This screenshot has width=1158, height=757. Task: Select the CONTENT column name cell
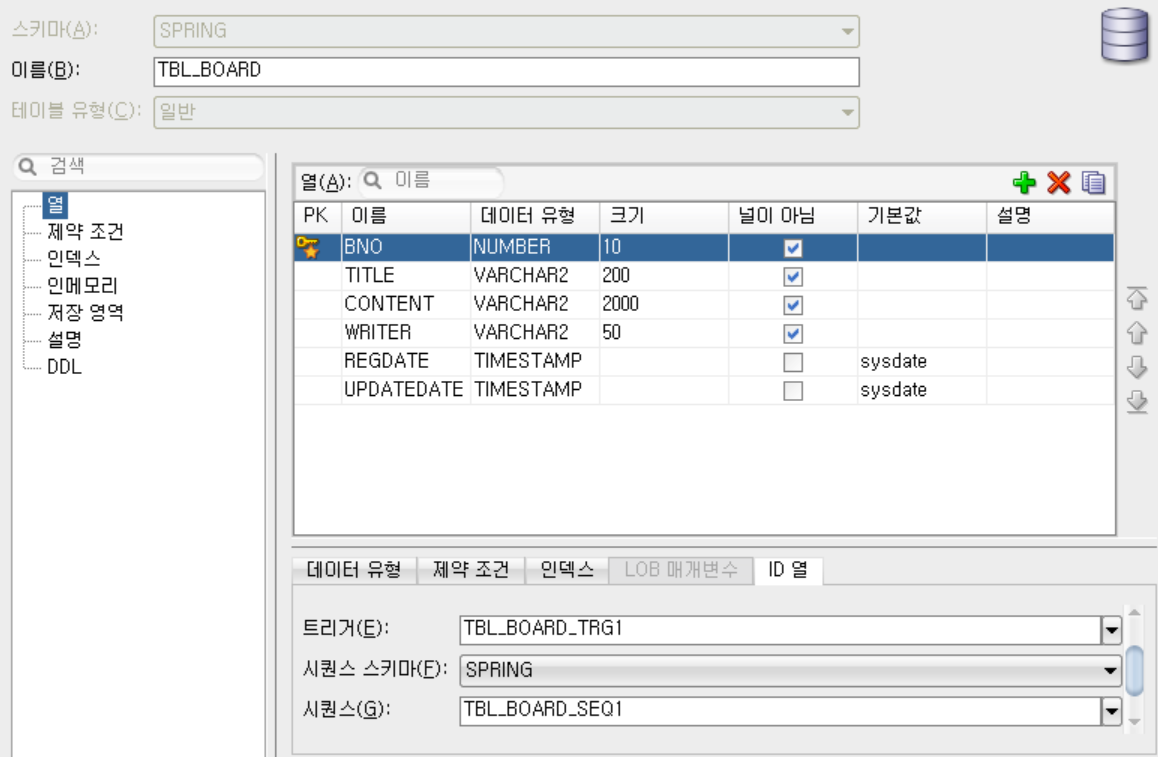tap(405, 304)
